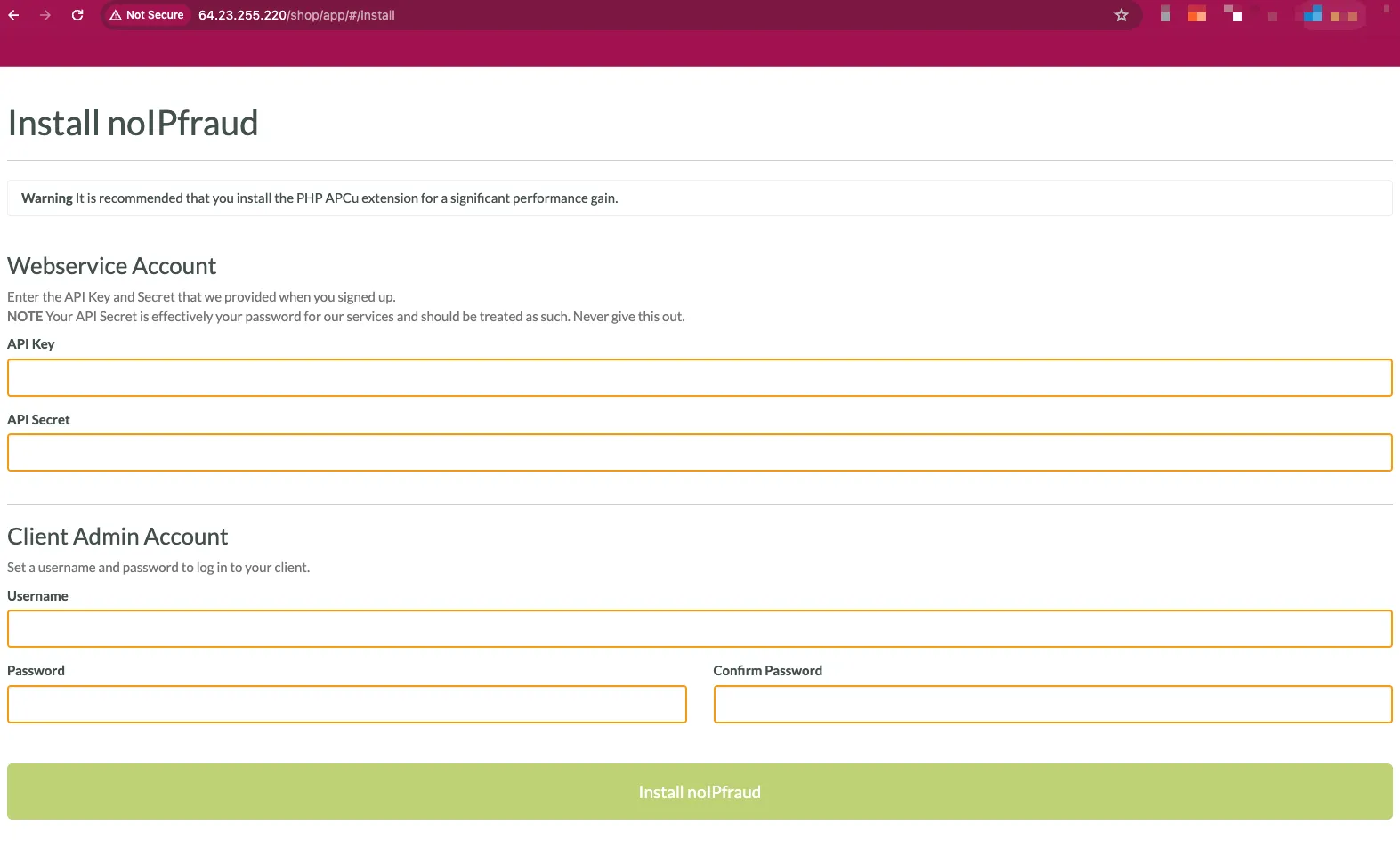This screenshot has height=848, width=1400.
Task: Click the 'API Key' field label
Action: (x=31, y=344)
